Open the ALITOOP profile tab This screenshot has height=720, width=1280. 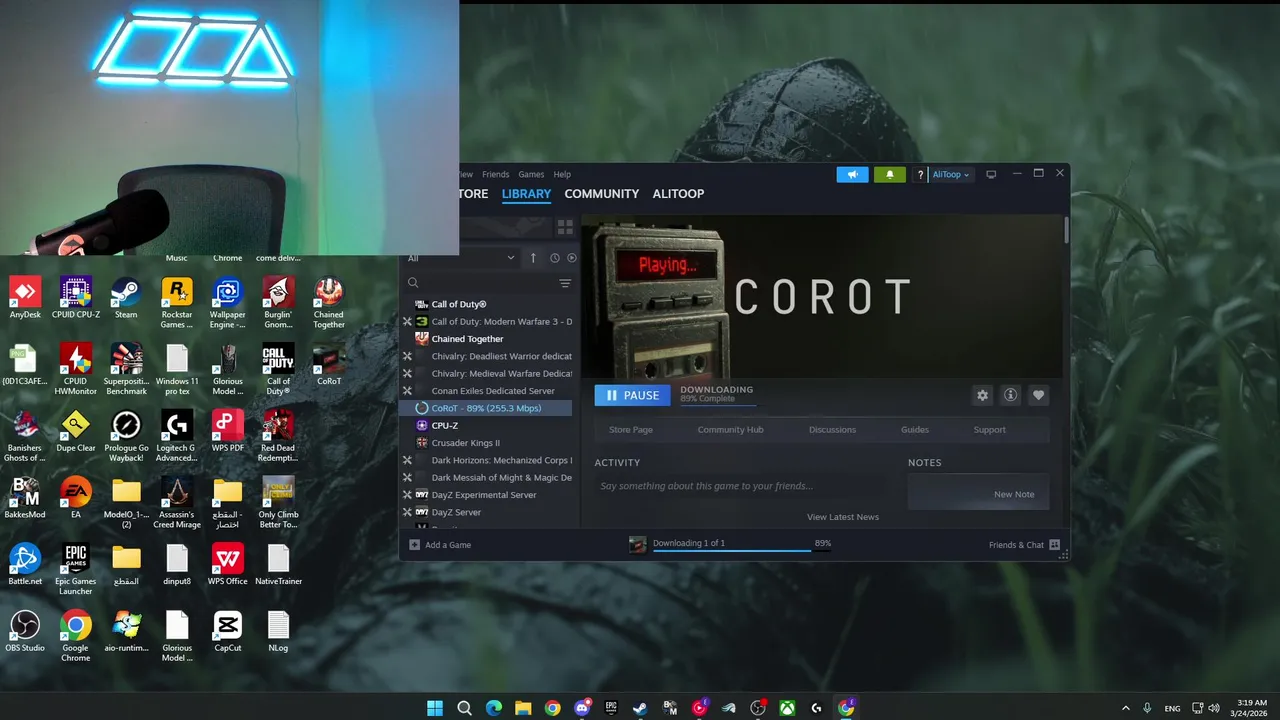tap(678, 194)
